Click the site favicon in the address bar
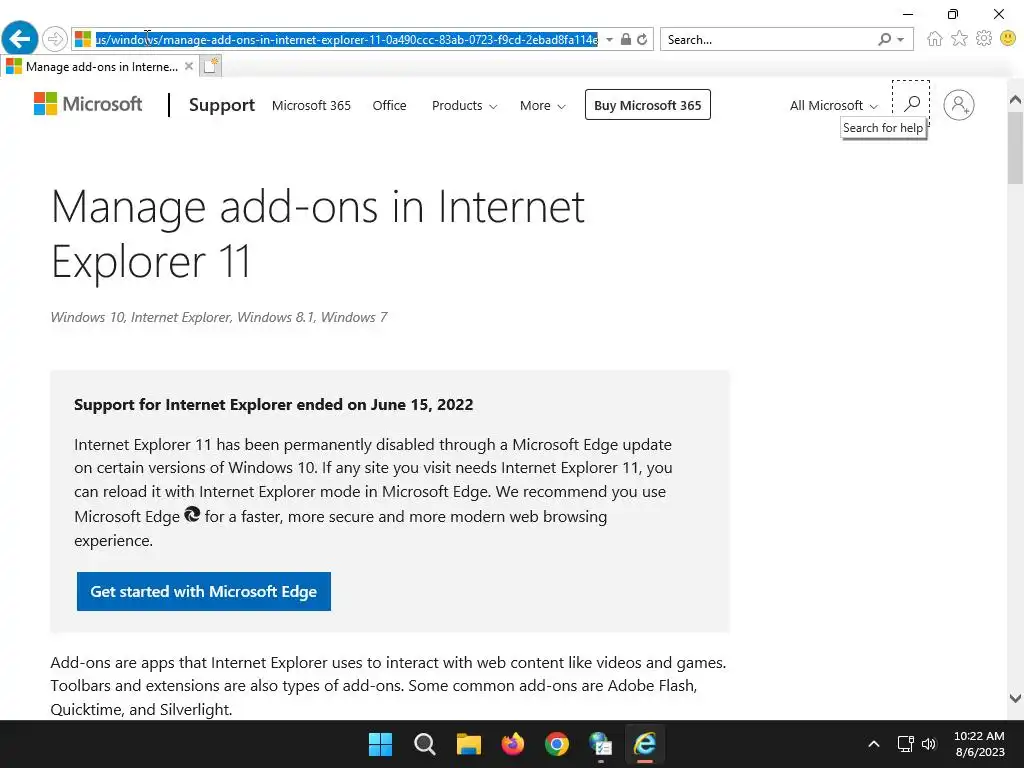The height and width of the screenshot is (768, 1024). click(x=83, y=39)
